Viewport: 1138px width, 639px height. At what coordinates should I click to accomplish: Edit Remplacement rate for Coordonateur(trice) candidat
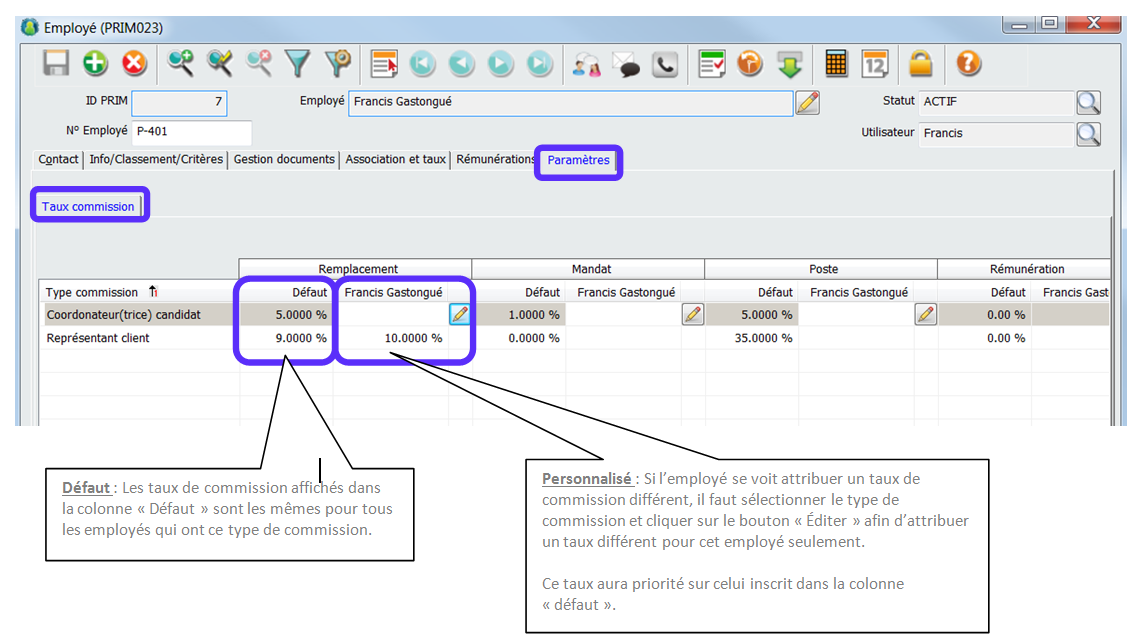point(459,315)
